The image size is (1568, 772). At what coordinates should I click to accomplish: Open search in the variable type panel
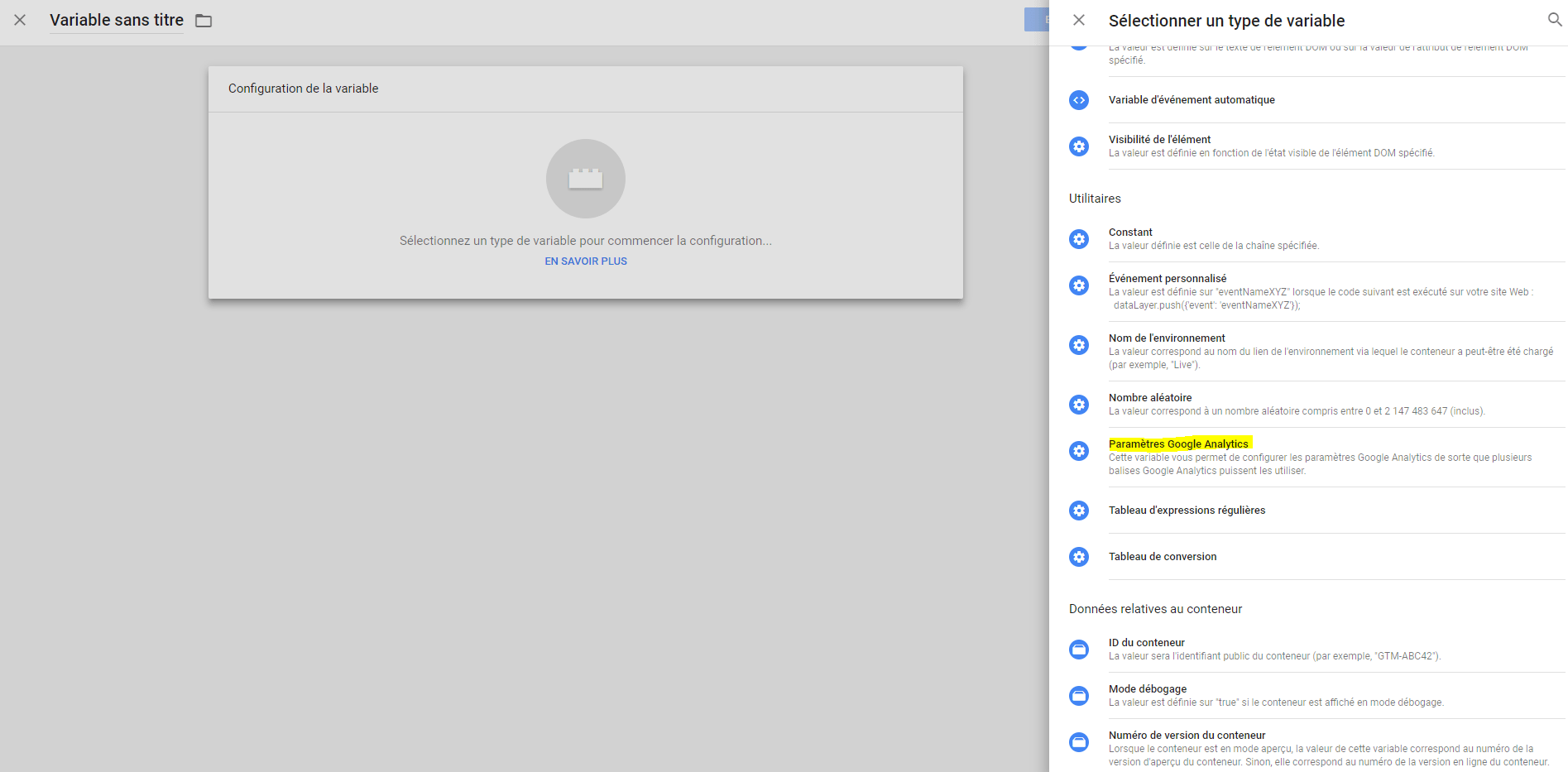coord(1554,19)
